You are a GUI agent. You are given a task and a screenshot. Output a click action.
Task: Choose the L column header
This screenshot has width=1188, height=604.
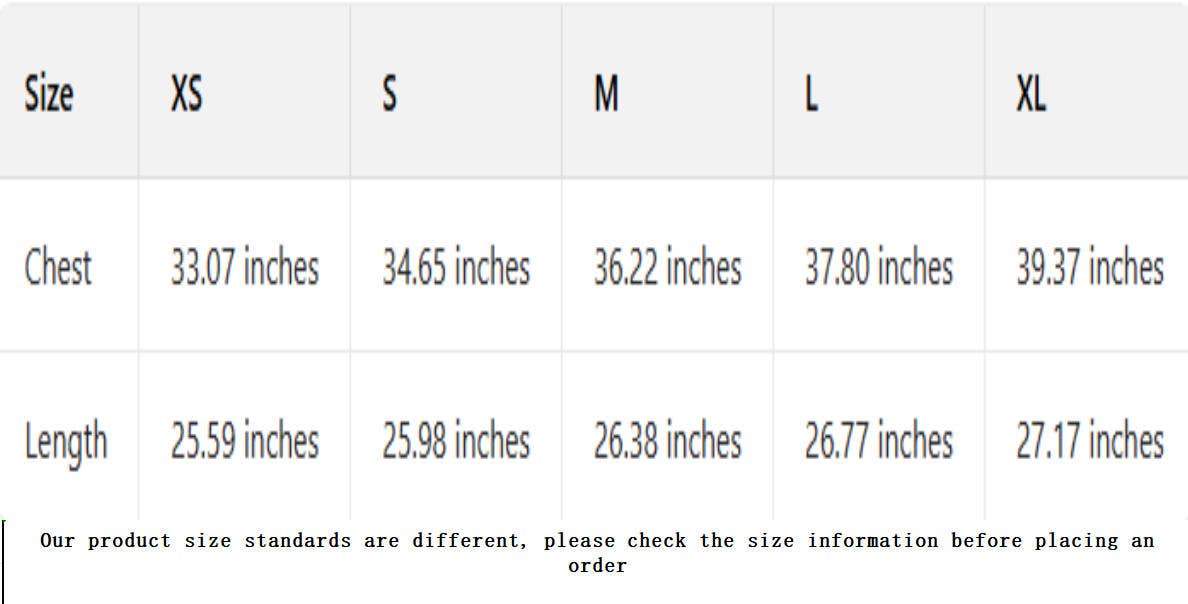(x=812, y=95)
